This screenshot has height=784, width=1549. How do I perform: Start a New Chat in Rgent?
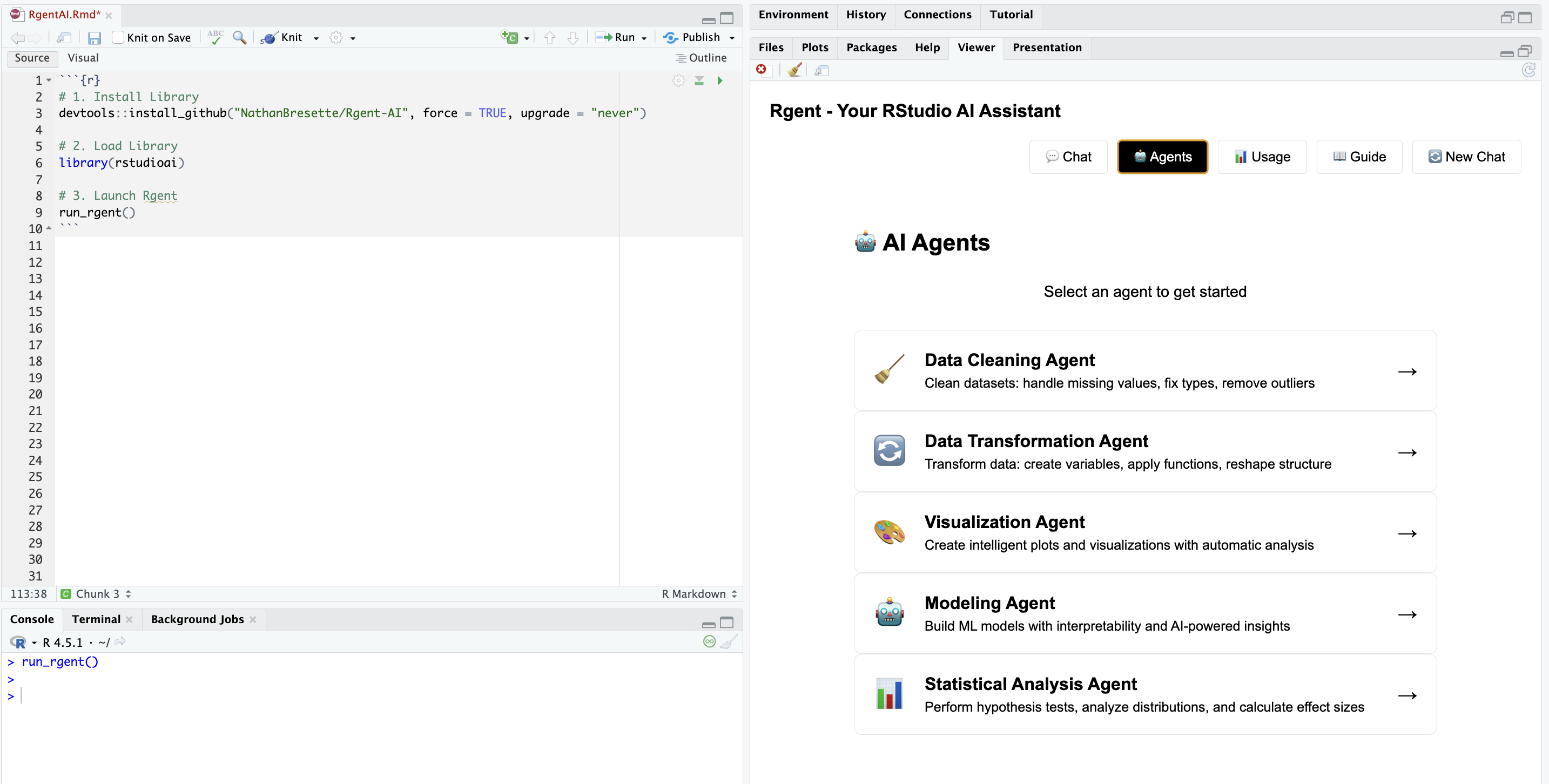tap(1466, 157)
